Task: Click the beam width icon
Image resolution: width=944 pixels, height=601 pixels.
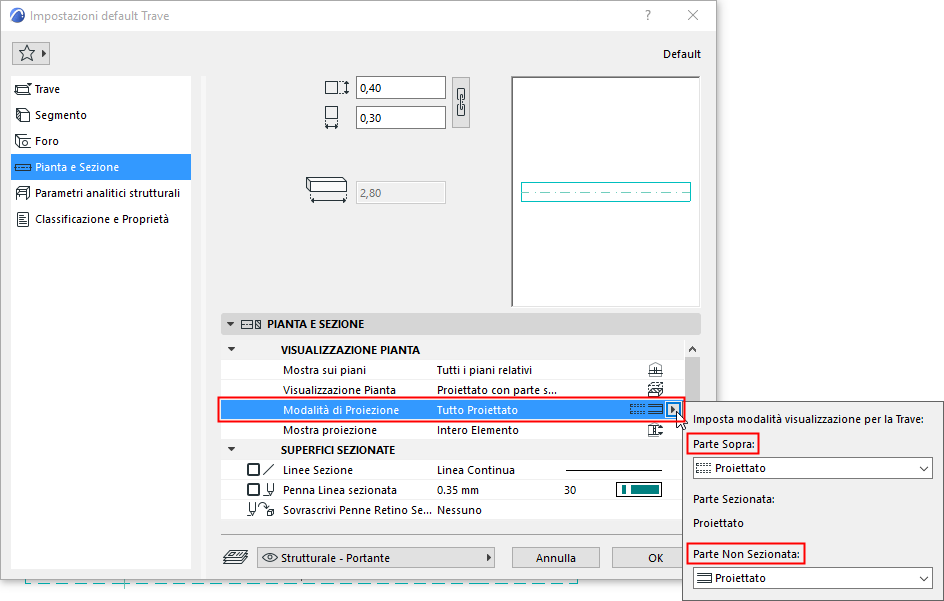Action: 331,117
